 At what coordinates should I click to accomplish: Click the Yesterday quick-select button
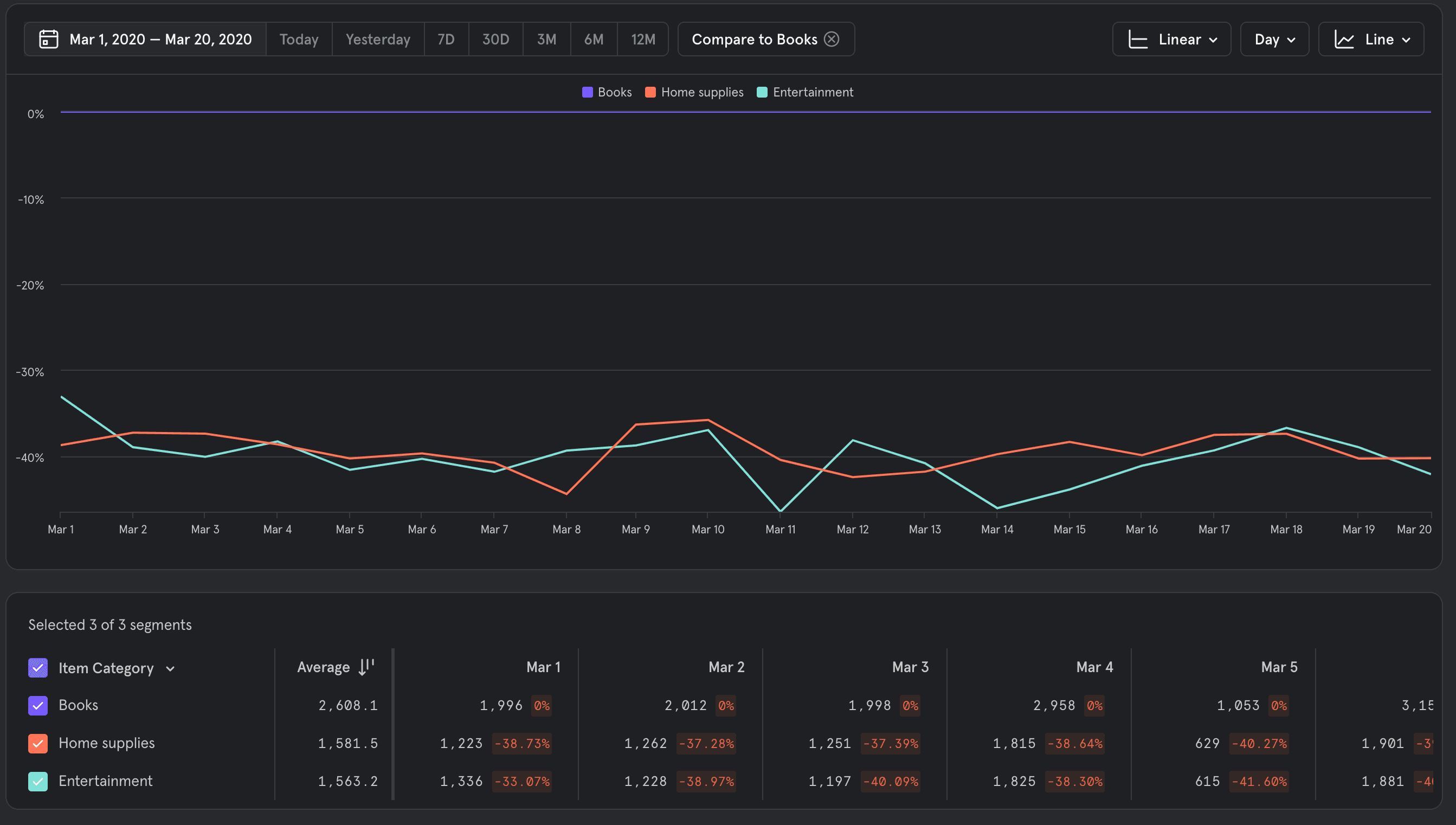click(377, 40)
